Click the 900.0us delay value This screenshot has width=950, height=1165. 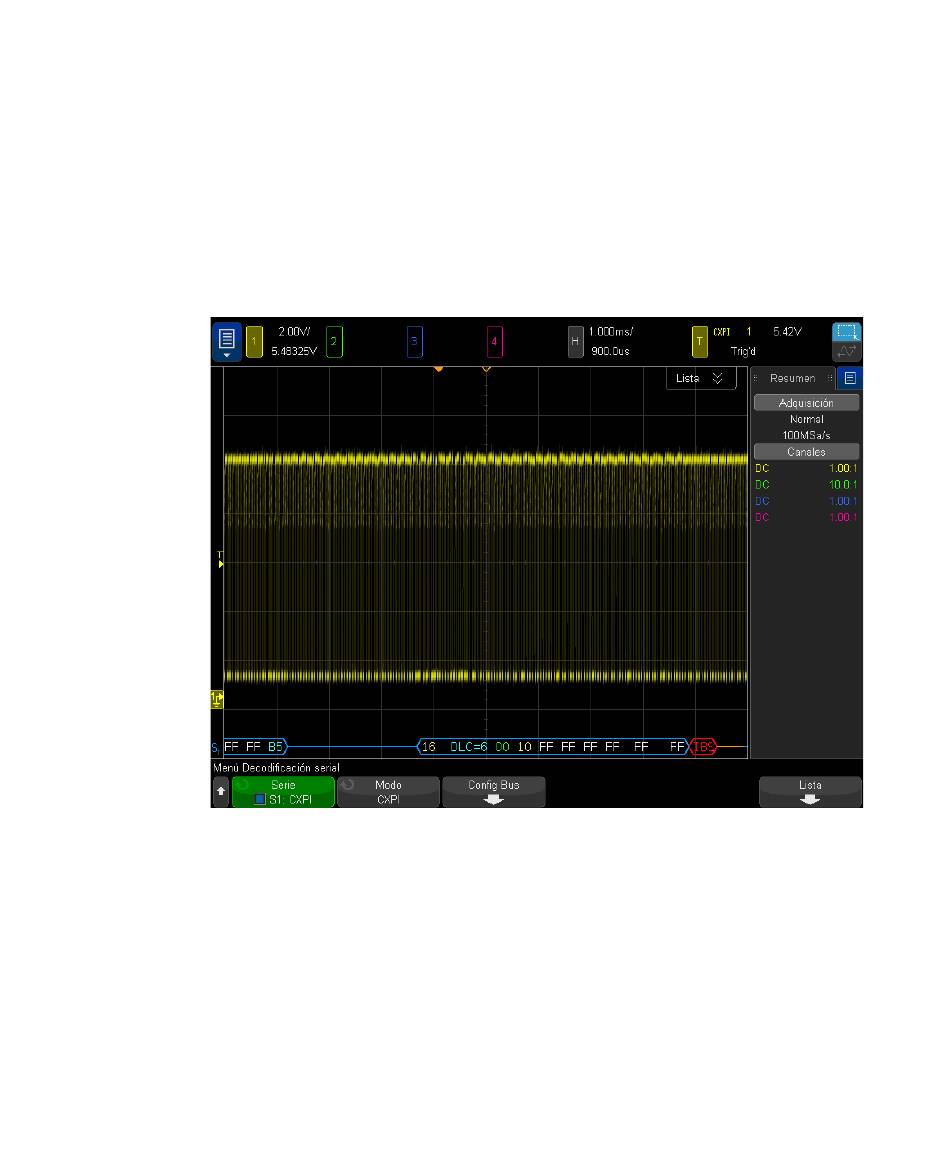click(611, 351)
